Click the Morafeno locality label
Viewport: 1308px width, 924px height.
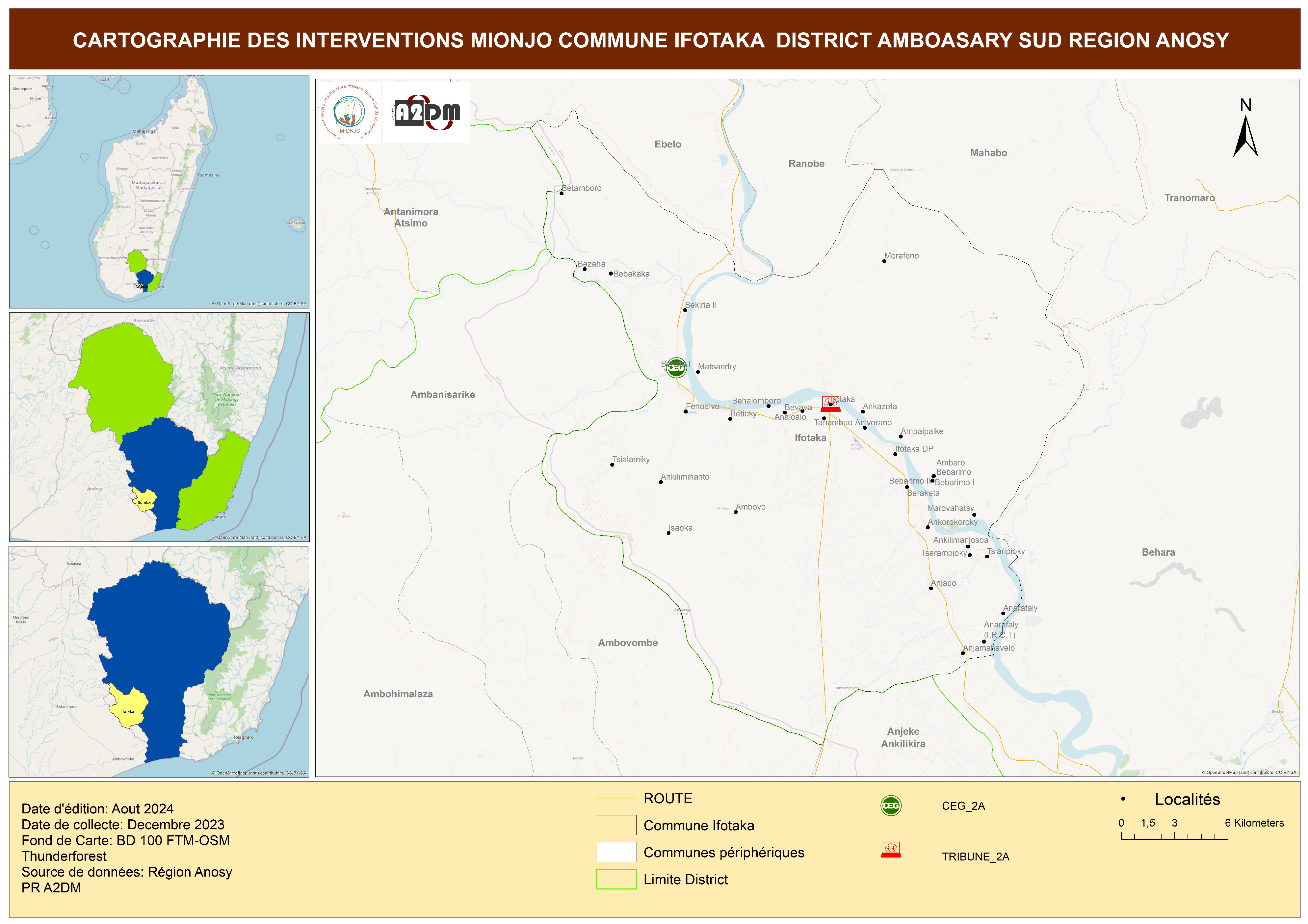(x=901, y=256)
